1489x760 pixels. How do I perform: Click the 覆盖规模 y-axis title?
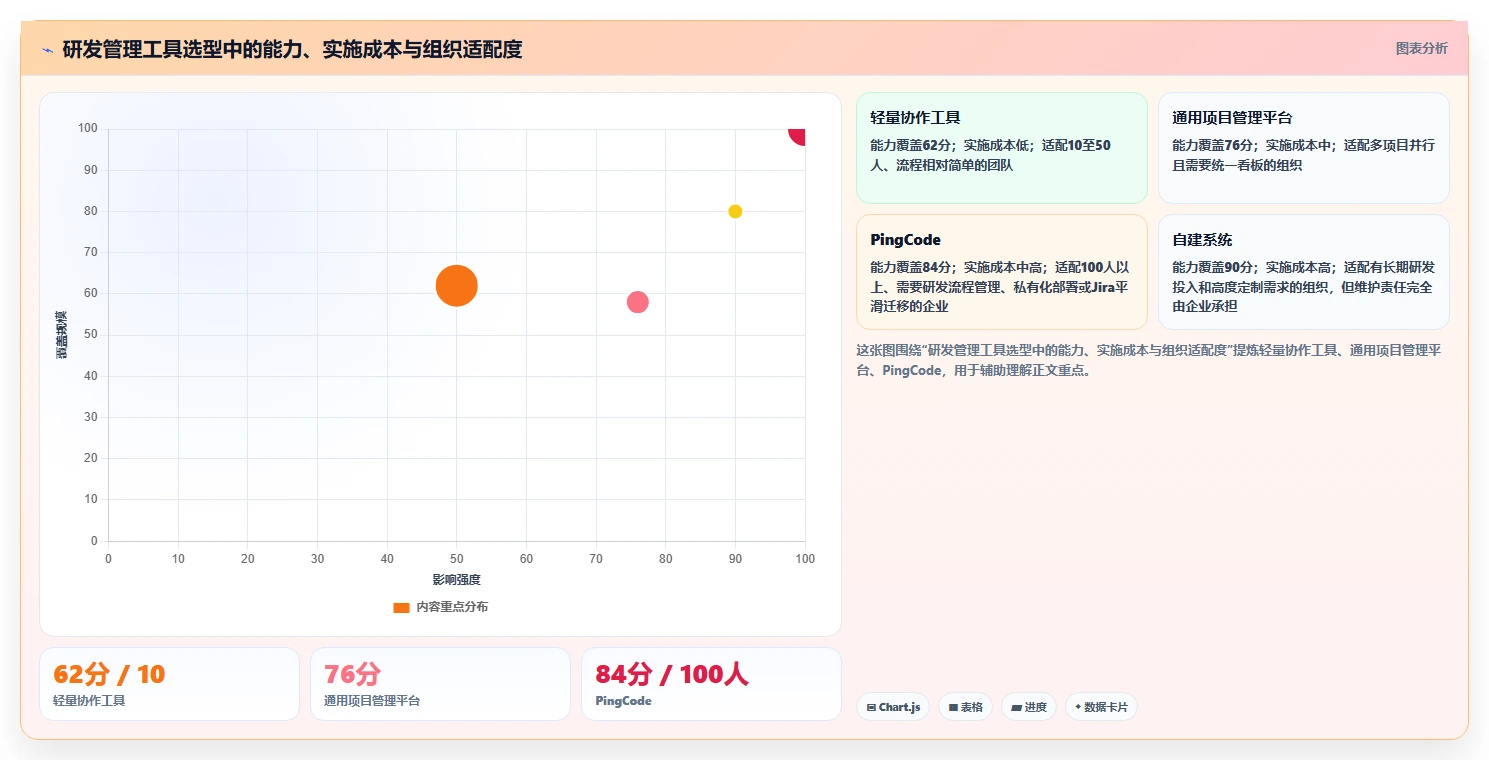(61, 335)
